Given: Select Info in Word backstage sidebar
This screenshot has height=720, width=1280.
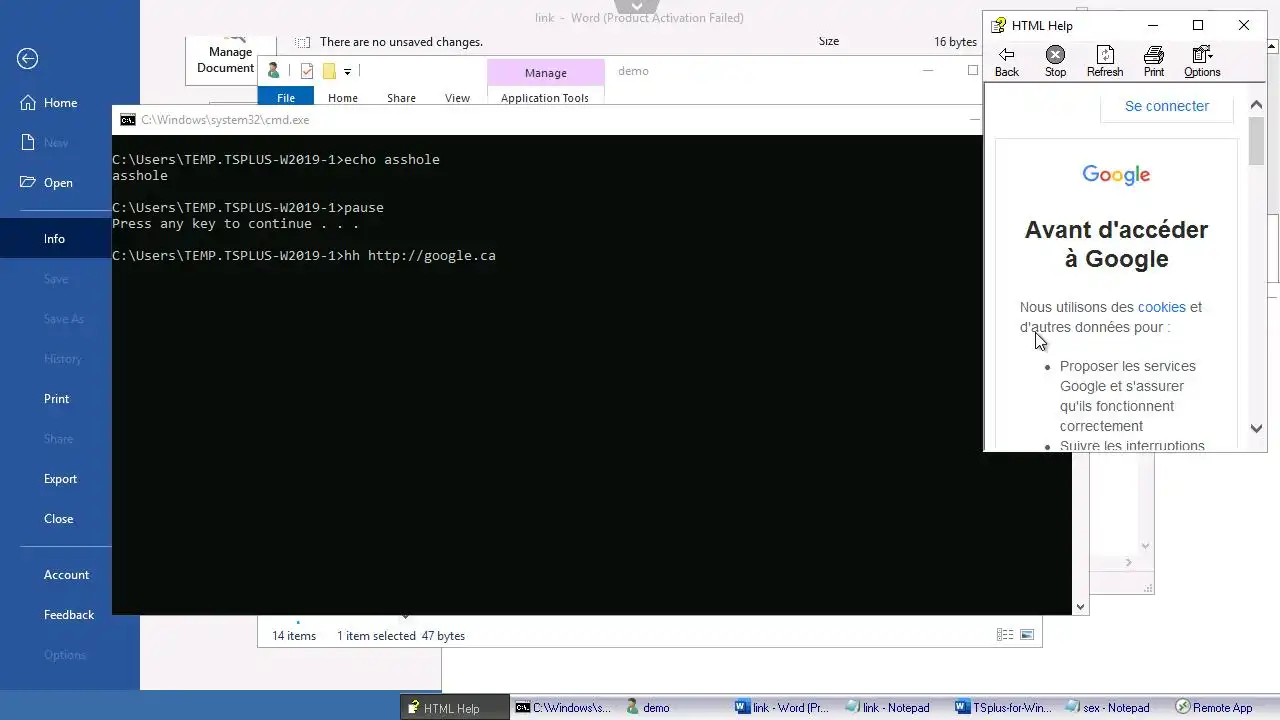Looking at the screenshot, I should tap(54, 239).
